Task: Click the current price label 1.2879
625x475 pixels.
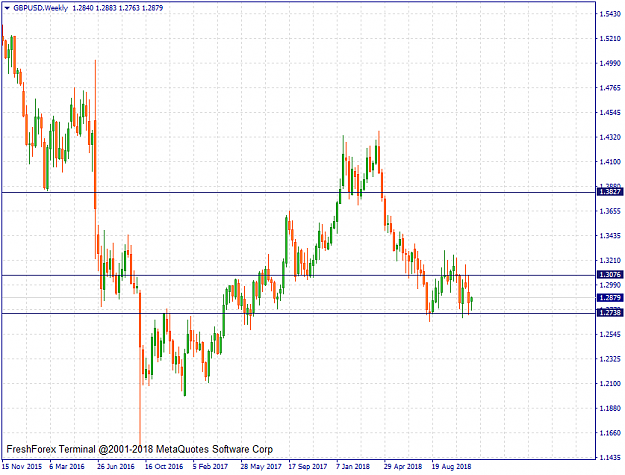Action: click(x=610, y=298)
